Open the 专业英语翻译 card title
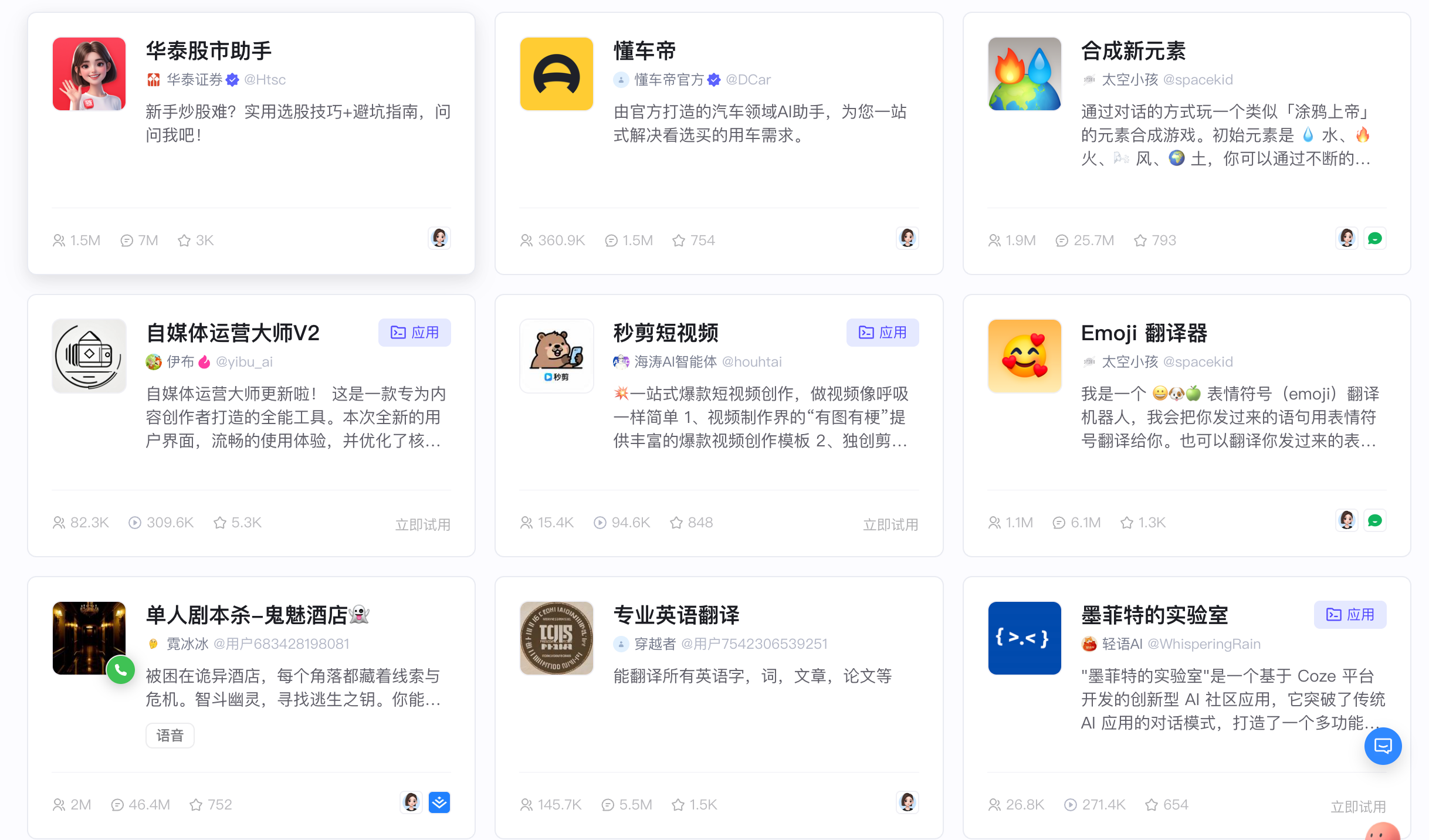This screenshot has height=840, width=1429. coord(676,615)
